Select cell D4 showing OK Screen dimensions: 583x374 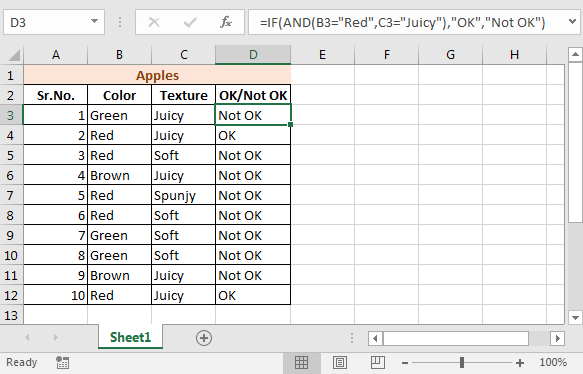[253, 135]
